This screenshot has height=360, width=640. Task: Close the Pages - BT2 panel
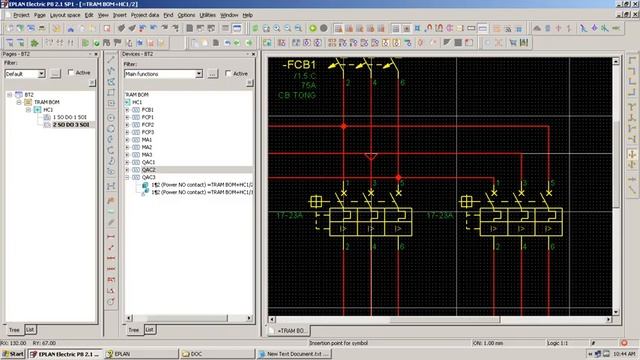(x=96, y=54)
